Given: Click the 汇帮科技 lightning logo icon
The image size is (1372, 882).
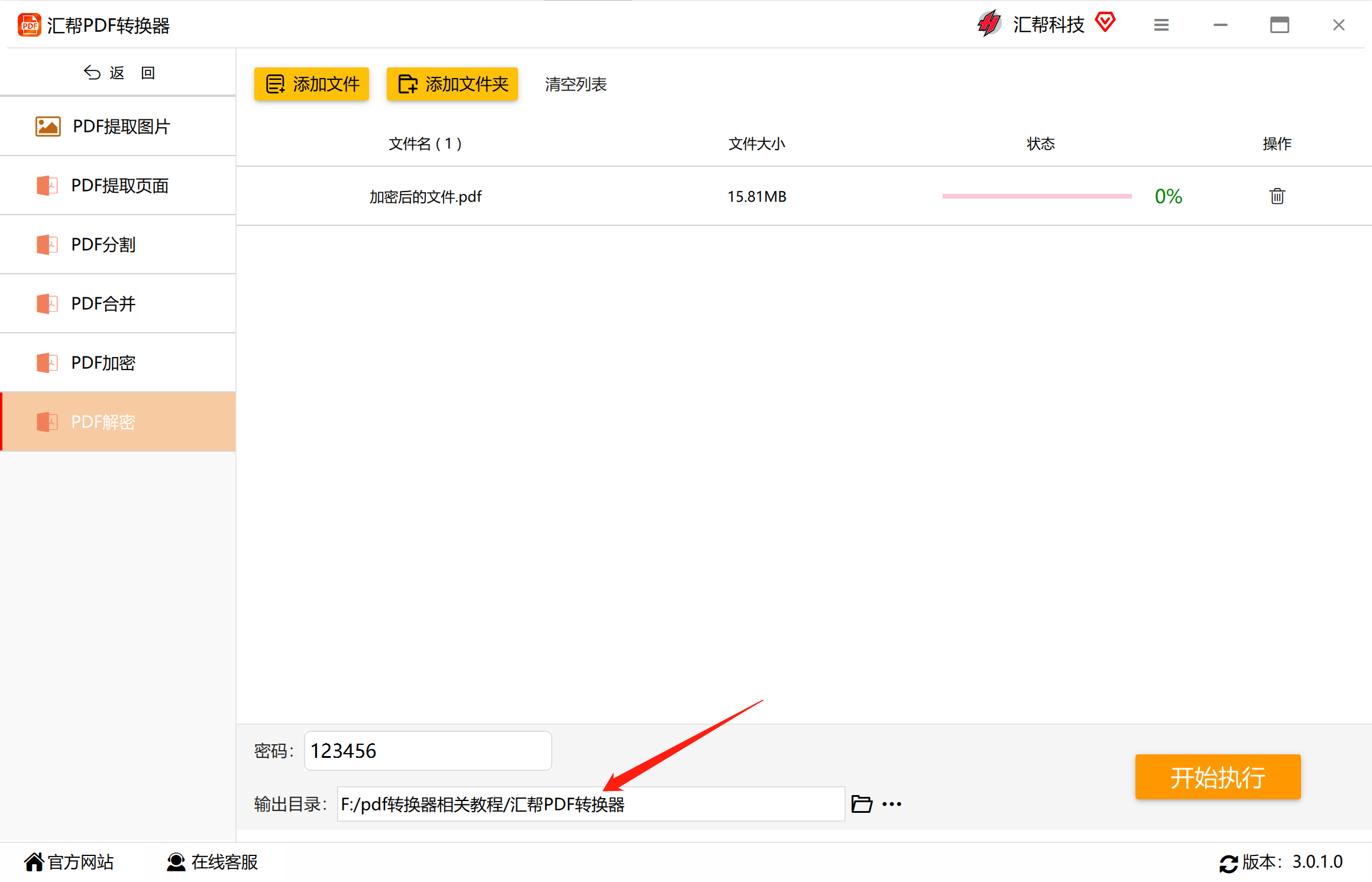Looking at the screenshot, I should (x=989, y=24).
